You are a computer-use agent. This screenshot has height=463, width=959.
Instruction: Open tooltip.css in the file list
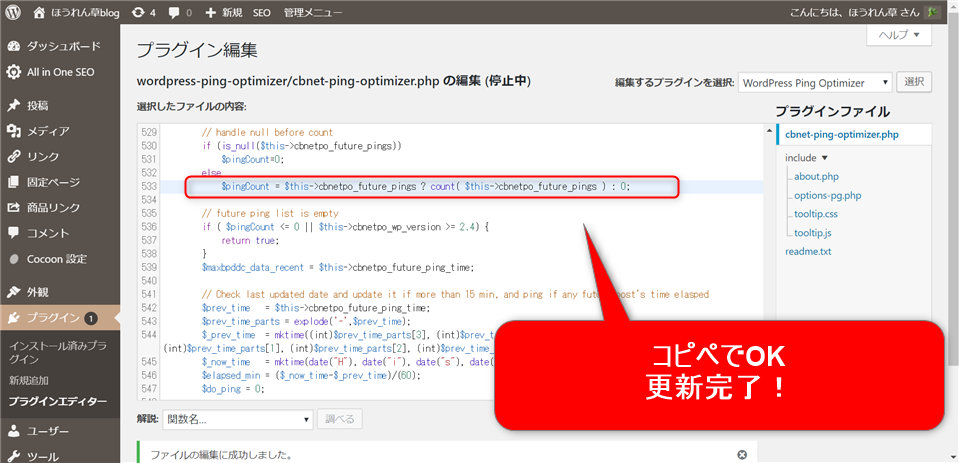tap(816, 214)
